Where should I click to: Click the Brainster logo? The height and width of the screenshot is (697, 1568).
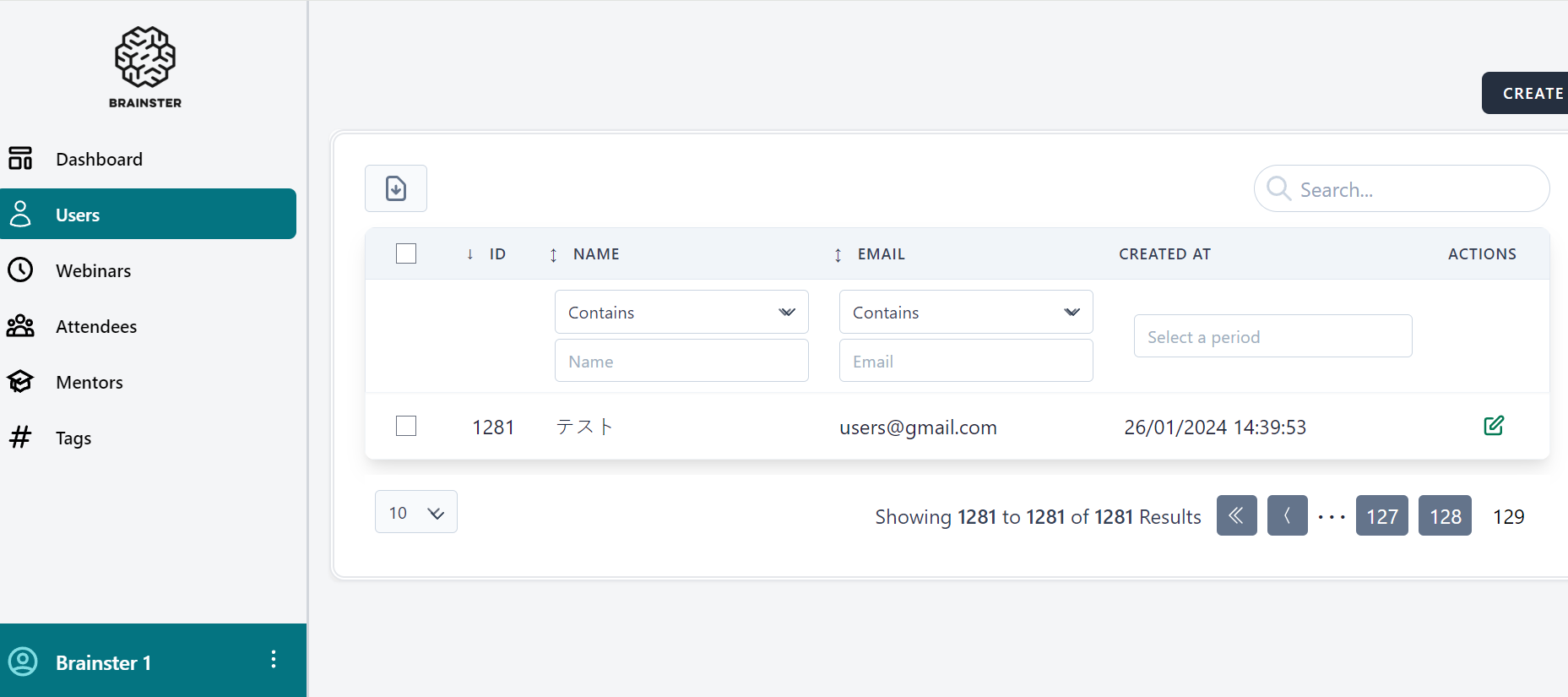click(x=145, y=68)
